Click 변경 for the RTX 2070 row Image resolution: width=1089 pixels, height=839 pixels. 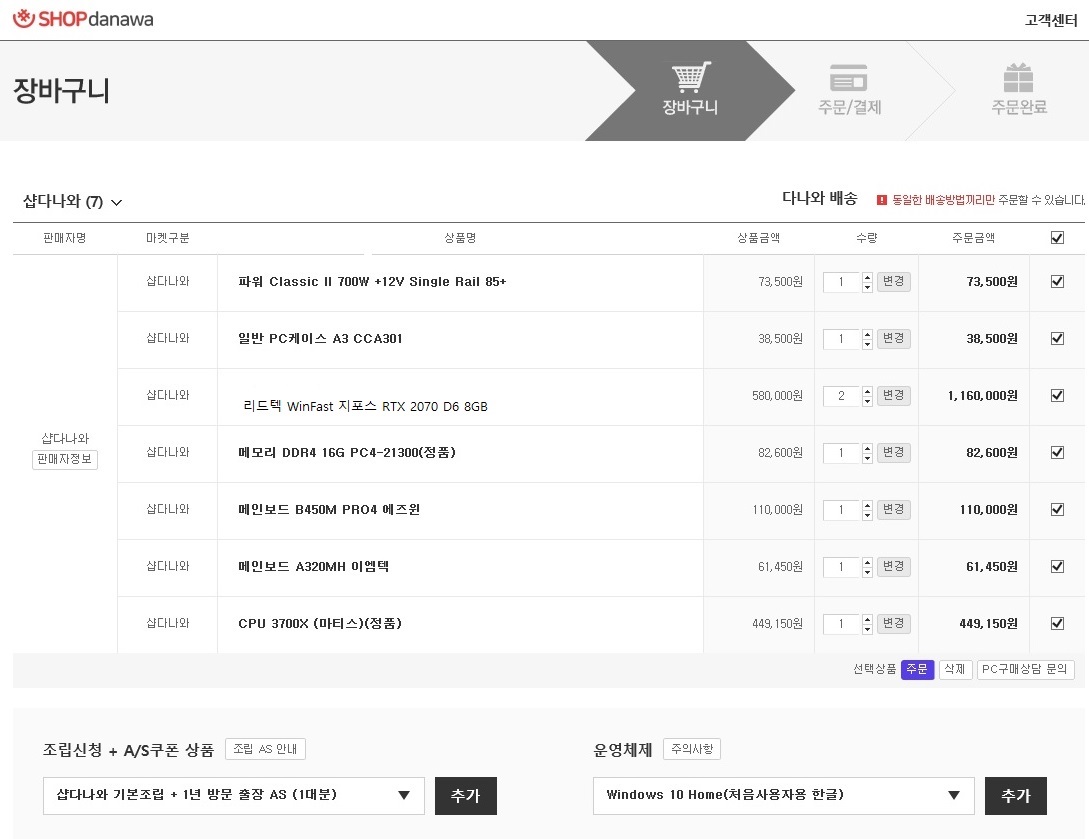pos(893,395)
